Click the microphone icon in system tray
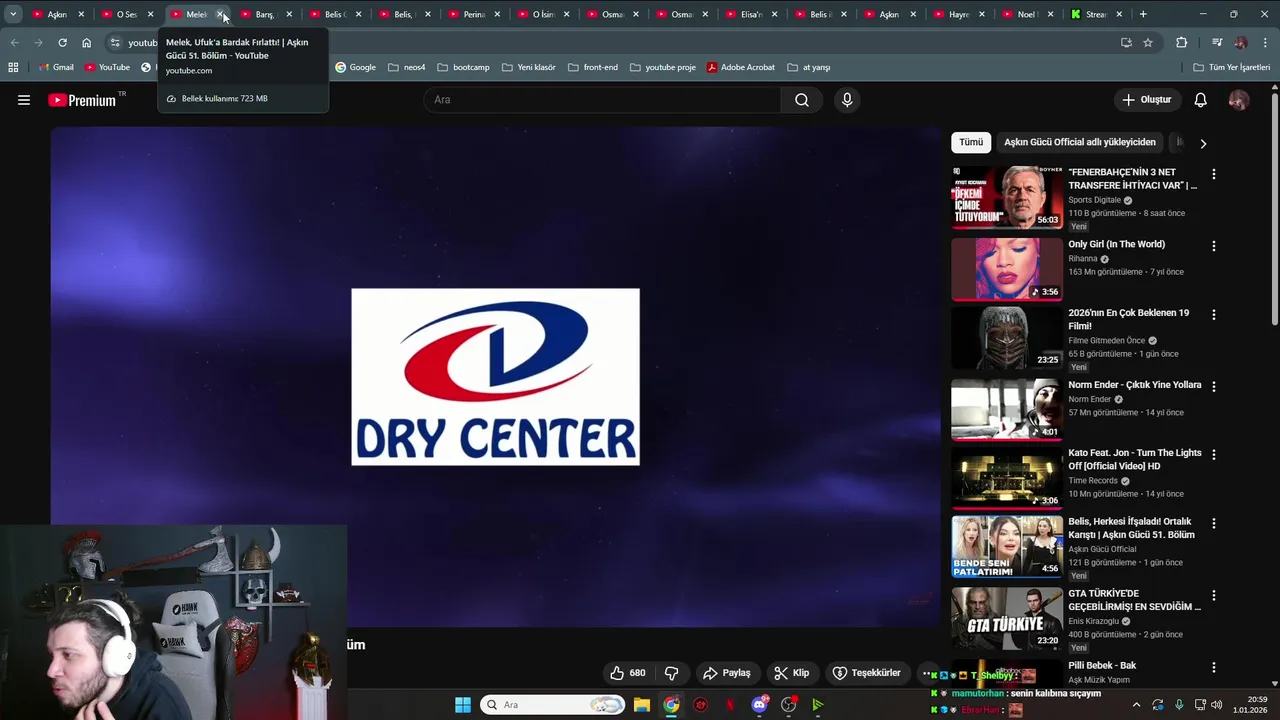The height and width of the screenshot is (720, 1280). point(1179,705)
